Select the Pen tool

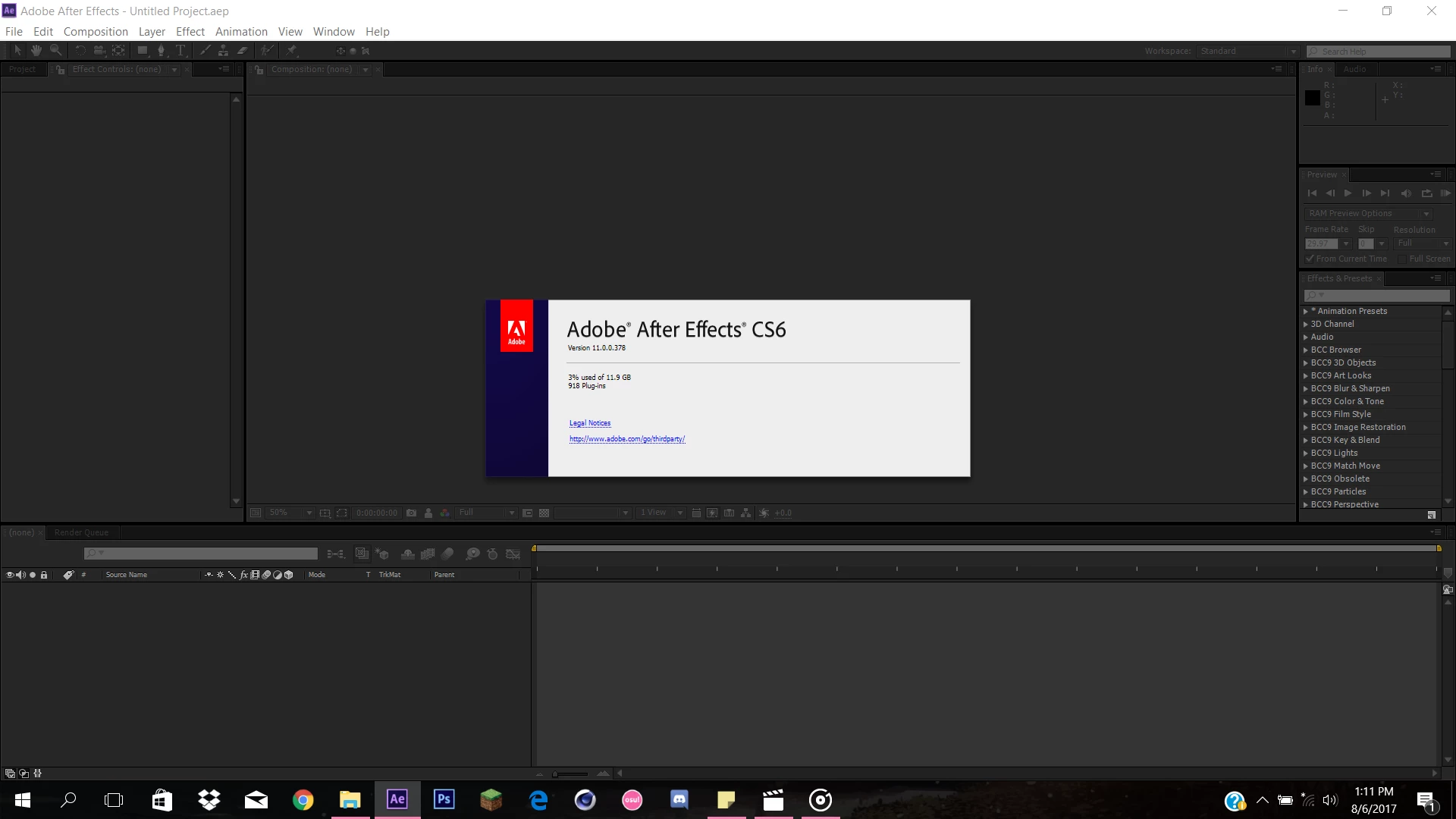(x=161, y=51)
